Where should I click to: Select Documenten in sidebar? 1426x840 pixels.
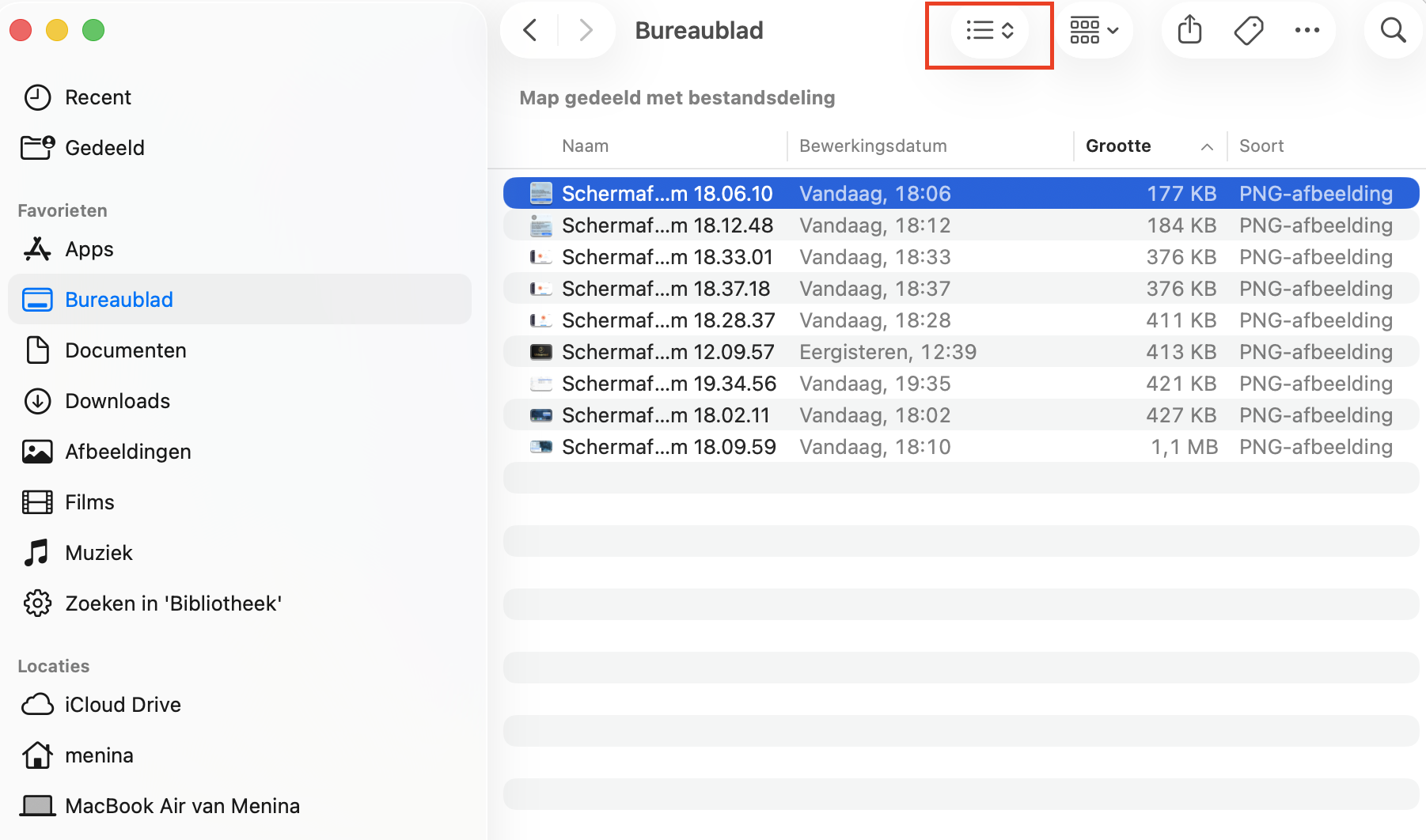coord(125,350)
